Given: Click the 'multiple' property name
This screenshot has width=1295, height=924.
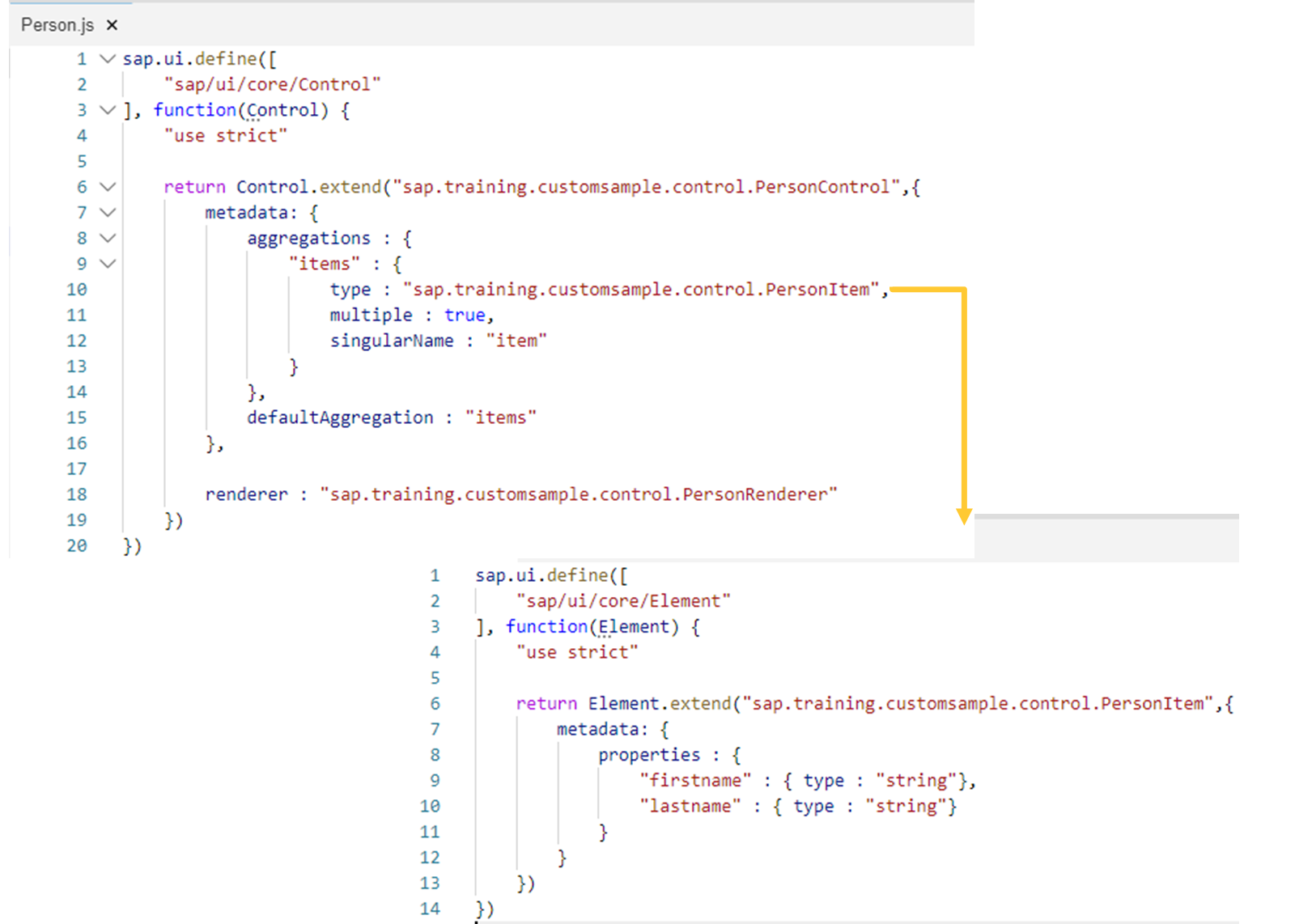Looking at the screenshot, I should click(371, 315).
